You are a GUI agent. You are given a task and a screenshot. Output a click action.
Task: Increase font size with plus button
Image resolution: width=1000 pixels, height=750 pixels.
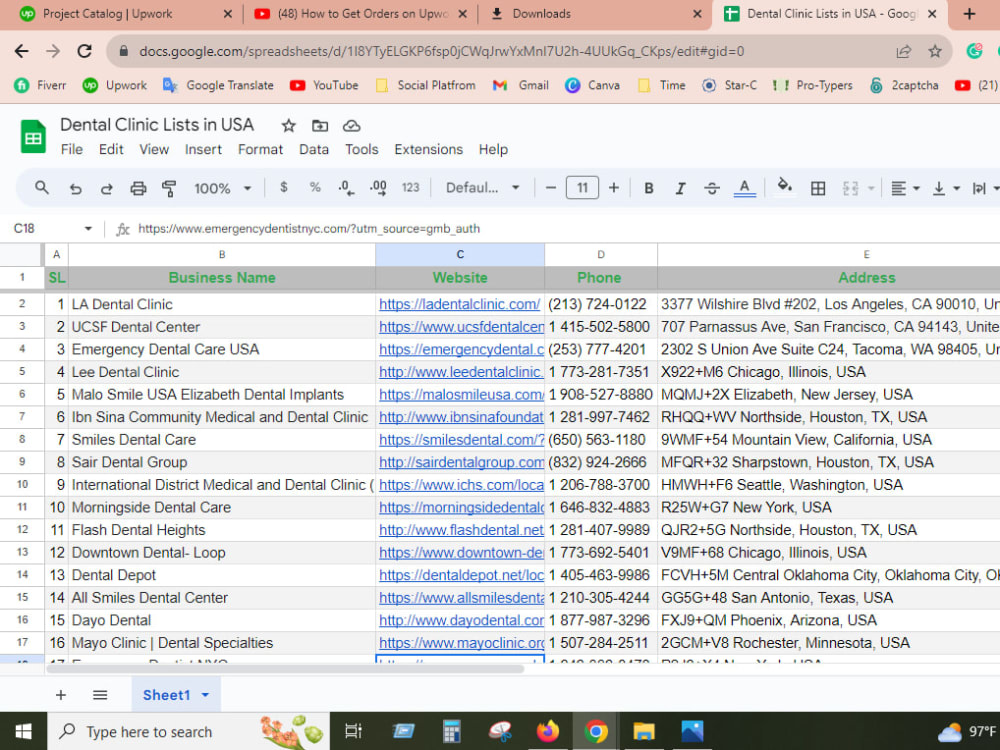[x=614, y=188]
